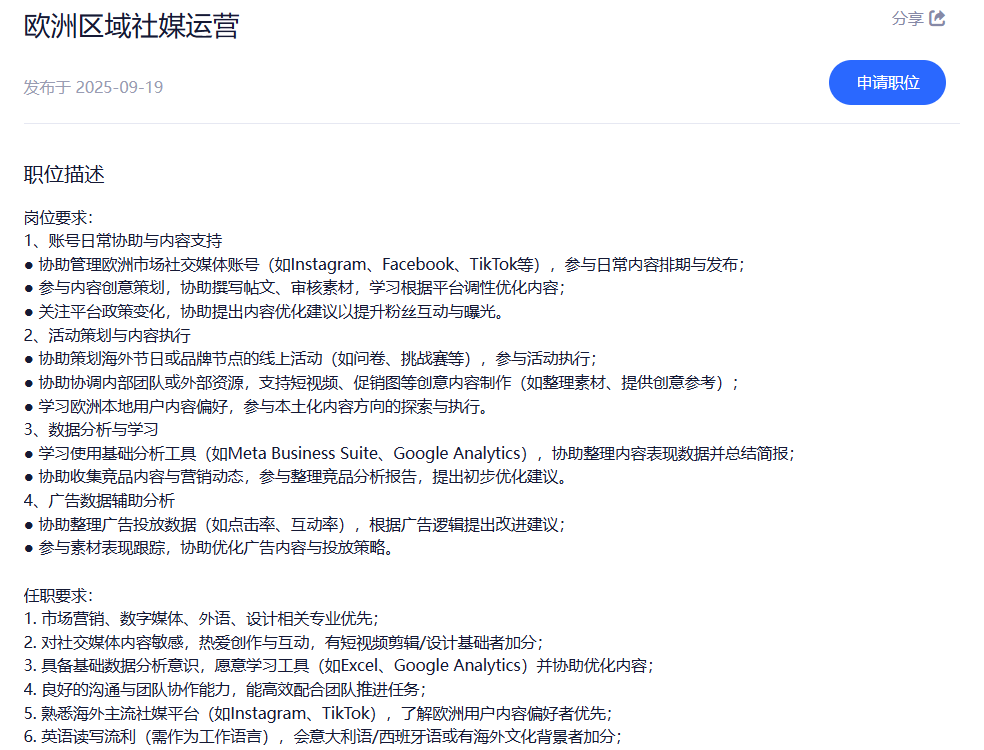Viewport: 984px width, 750px height.
Task: Click the 英语读写流利 language requirement line
Action: pyautogui.click(x=323, y=736)
